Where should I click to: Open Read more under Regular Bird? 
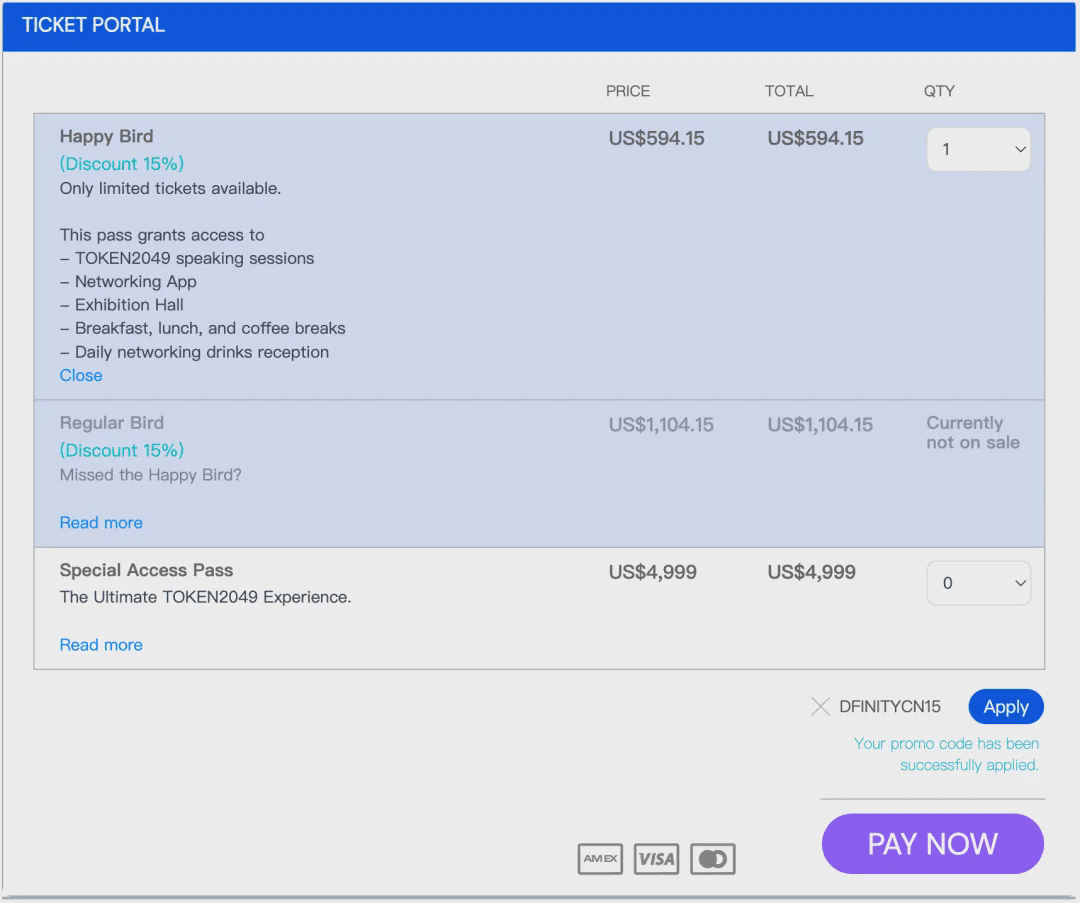101,523
